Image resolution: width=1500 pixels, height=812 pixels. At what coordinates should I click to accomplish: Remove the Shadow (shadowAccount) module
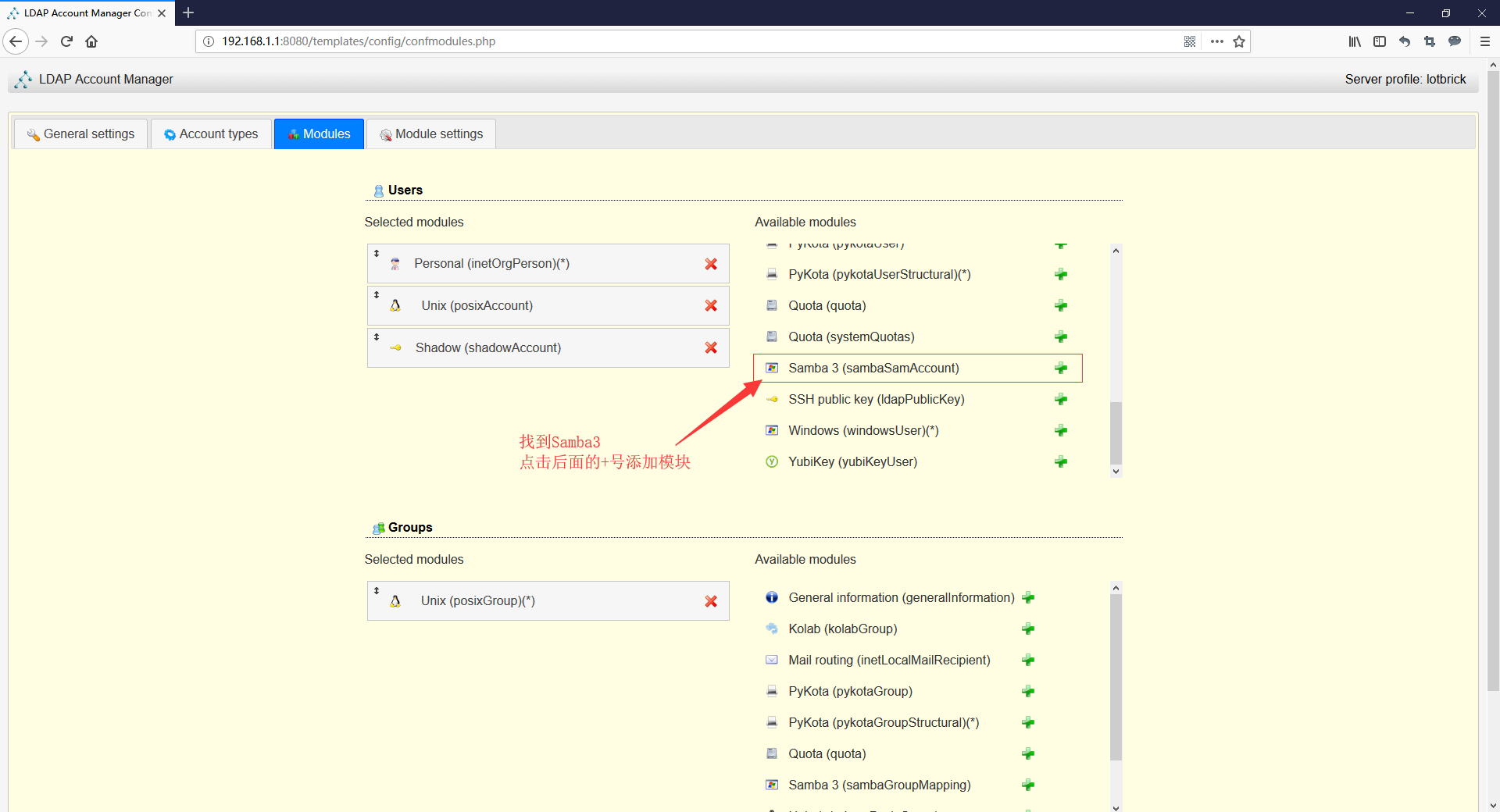[711, 347]
